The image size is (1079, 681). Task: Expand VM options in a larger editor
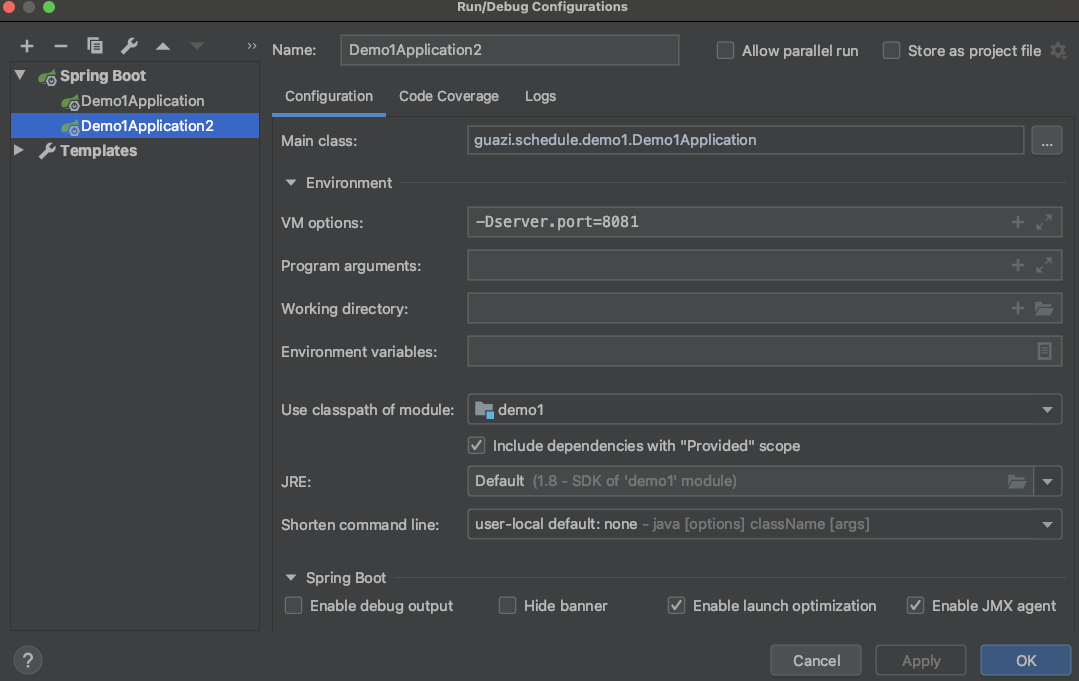1044,221
